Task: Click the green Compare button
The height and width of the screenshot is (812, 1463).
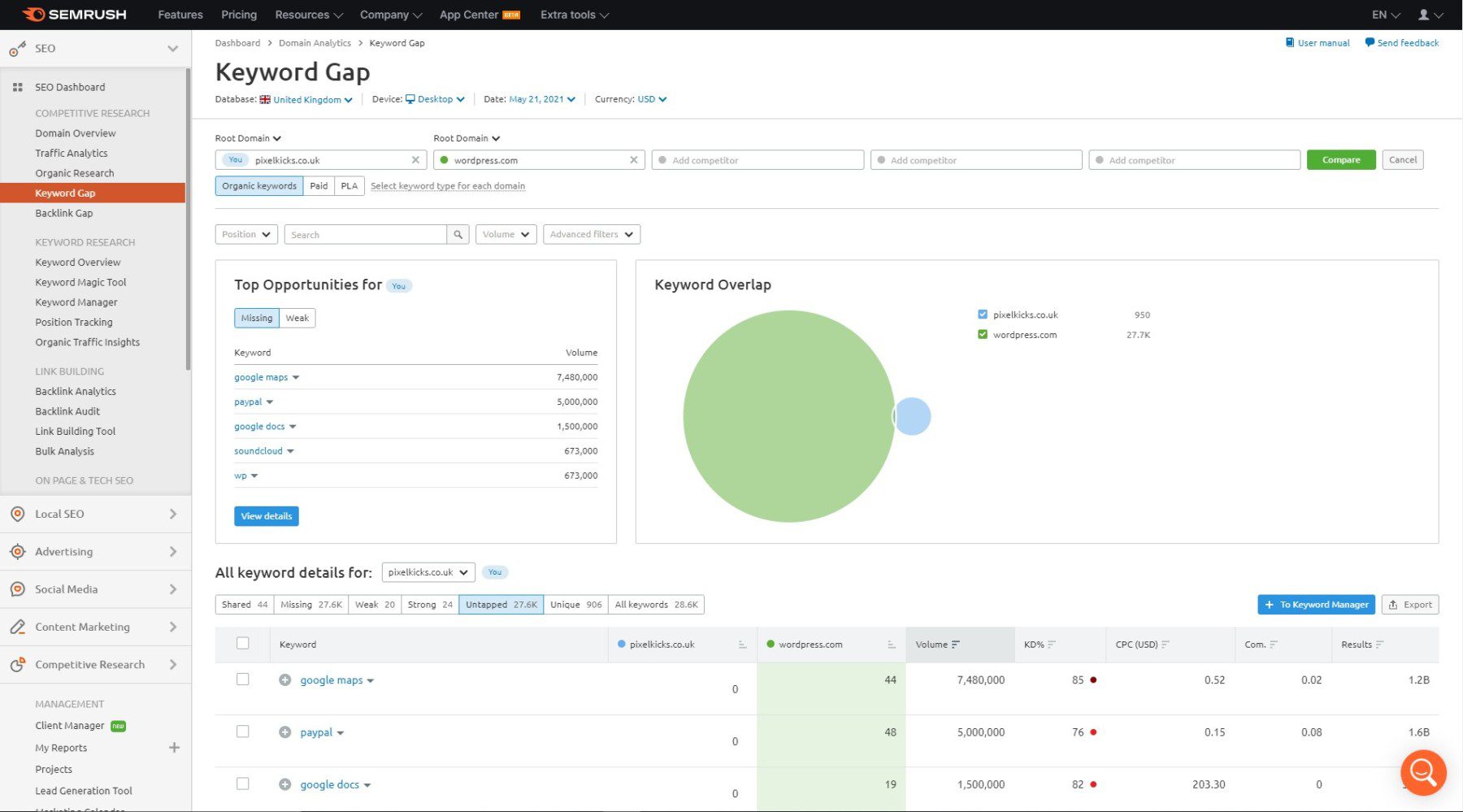Action: (1341, 160)
